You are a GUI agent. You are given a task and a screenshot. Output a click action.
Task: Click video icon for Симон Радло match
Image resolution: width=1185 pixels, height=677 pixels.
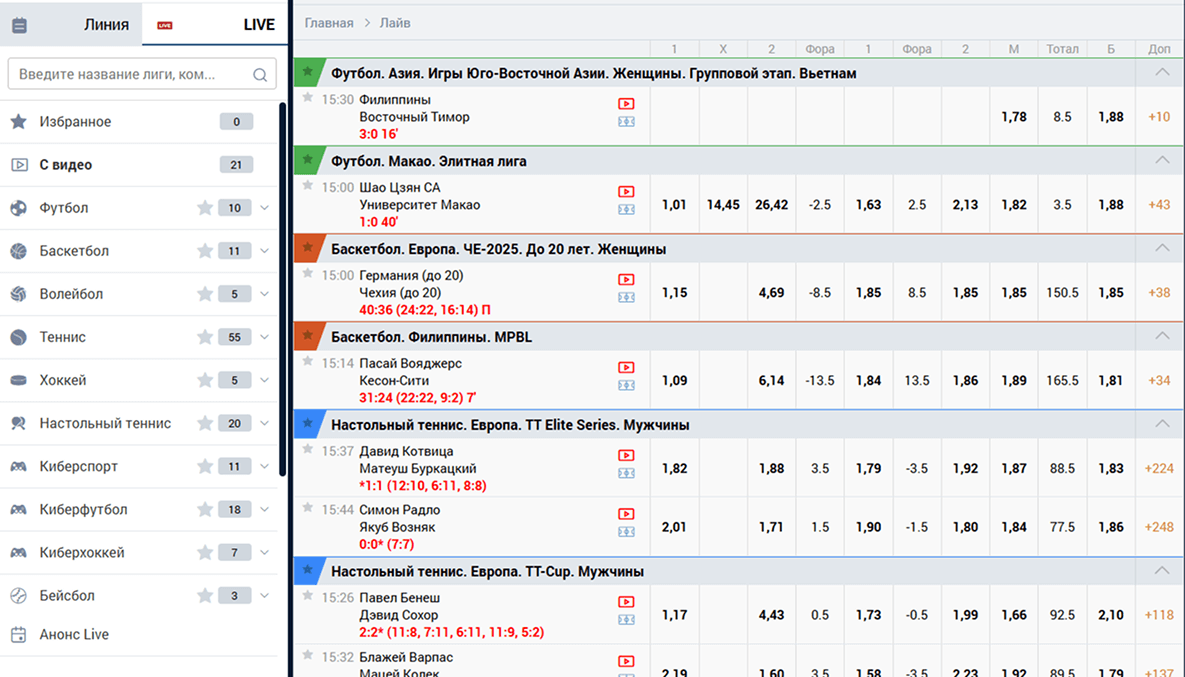pyautogui.click(x=626, y=514)
